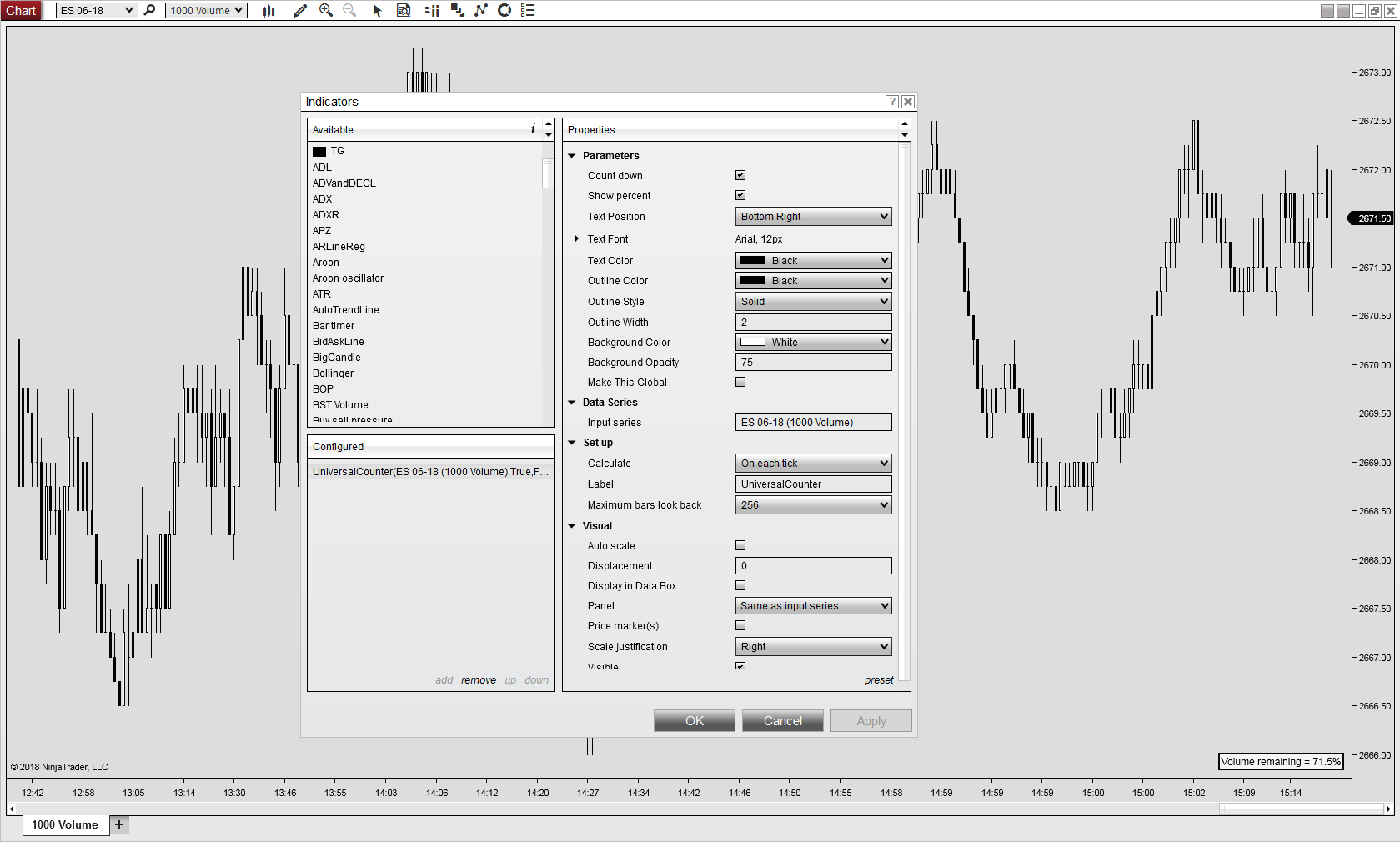Viewport: 1400px width, 842px height.
Task: Click the add link under Configured
Action: pos(444,680)
